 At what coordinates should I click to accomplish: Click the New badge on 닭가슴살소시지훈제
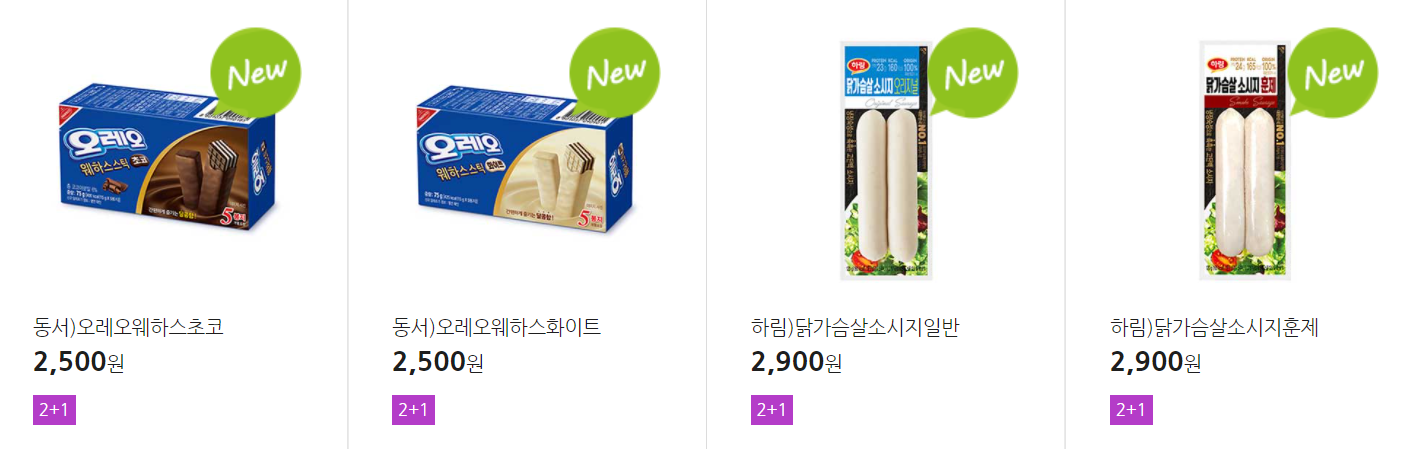tap(1332, 73)
